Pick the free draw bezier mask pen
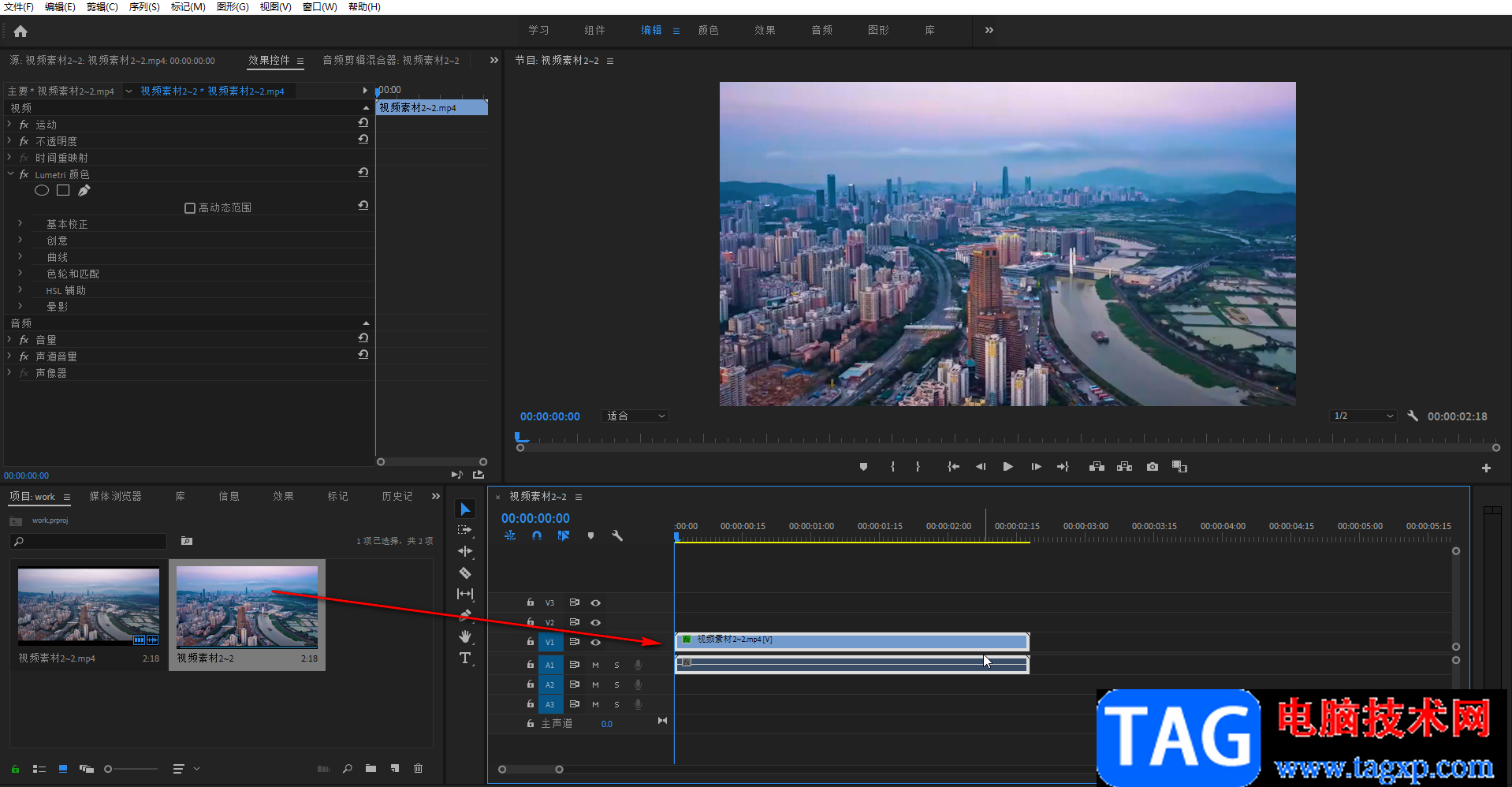1512x787 pixels. 84,190
